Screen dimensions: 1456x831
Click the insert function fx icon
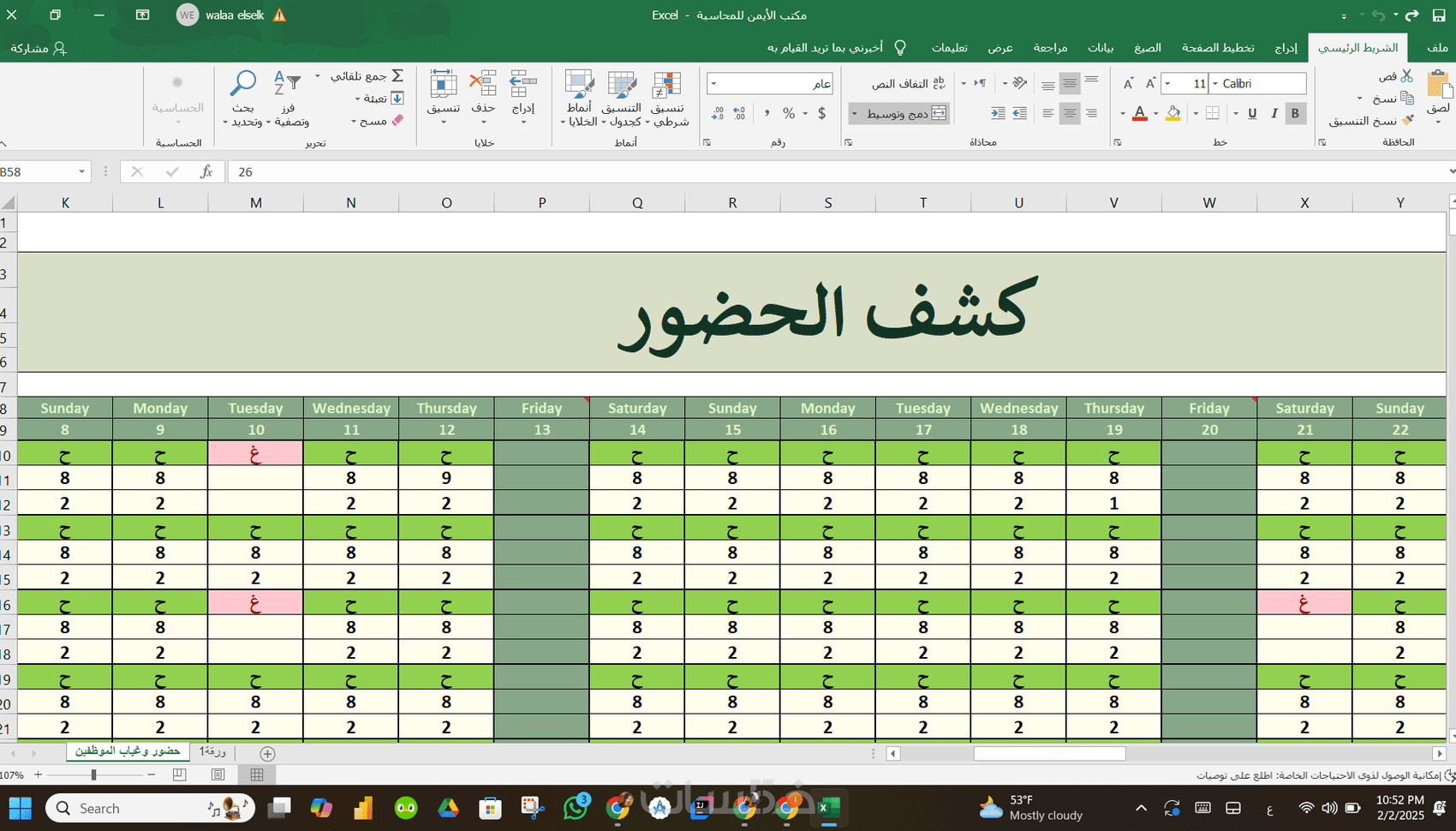[x=206, y=172]
